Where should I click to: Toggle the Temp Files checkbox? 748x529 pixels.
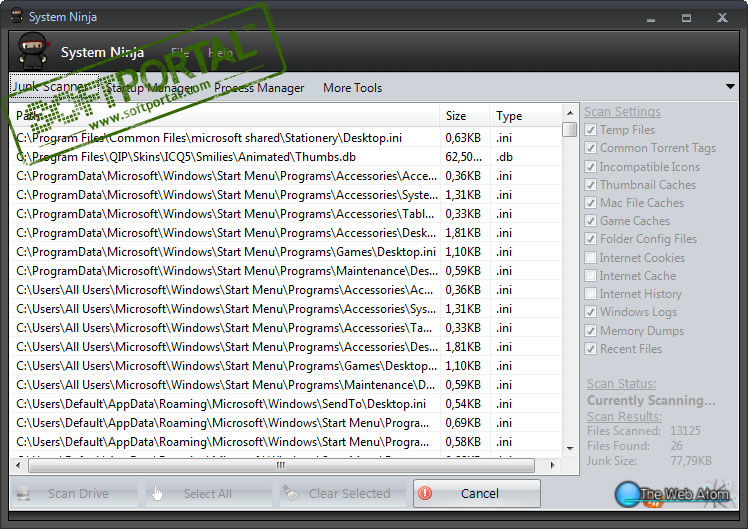(x=591, y=130)
